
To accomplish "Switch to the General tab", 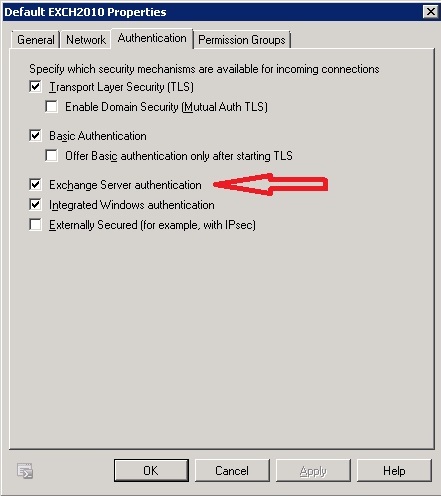I will pos(36,40).
